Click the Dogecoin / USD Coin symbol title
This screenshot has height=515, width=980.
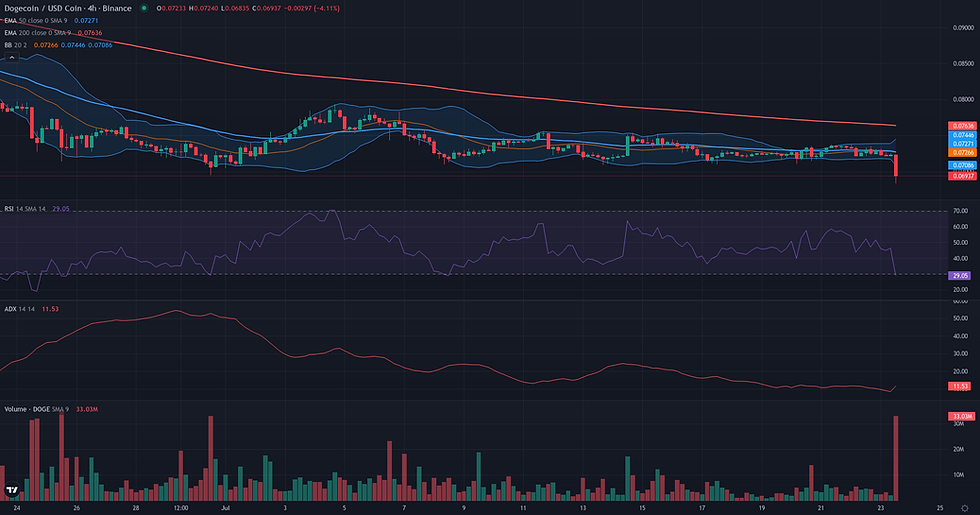coord(68,8)
